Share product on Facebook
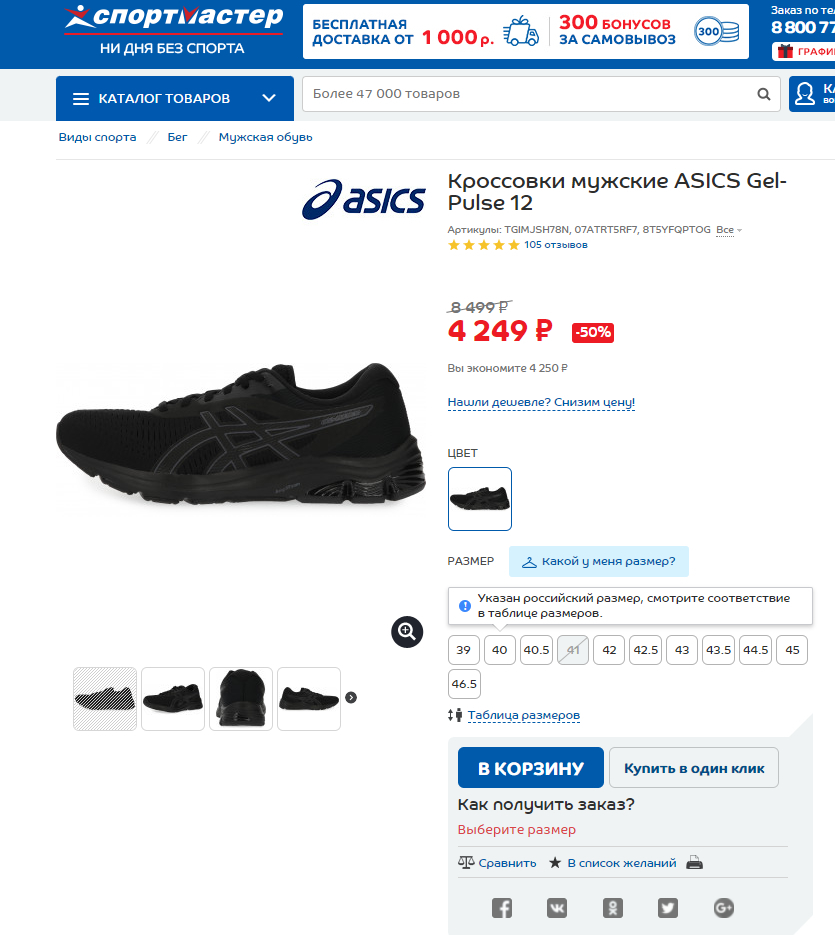 click(502, 908)
